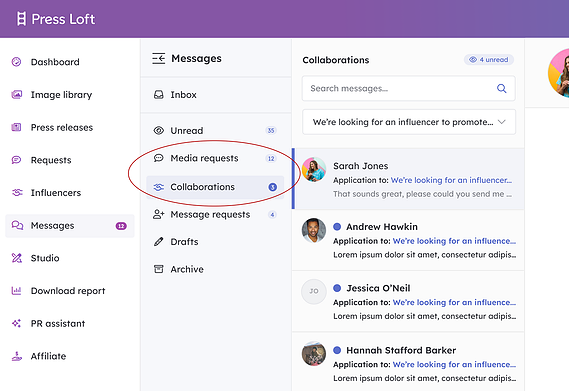
Task: Click Andrew Hawkin's avatar
Action: (314, 230)
